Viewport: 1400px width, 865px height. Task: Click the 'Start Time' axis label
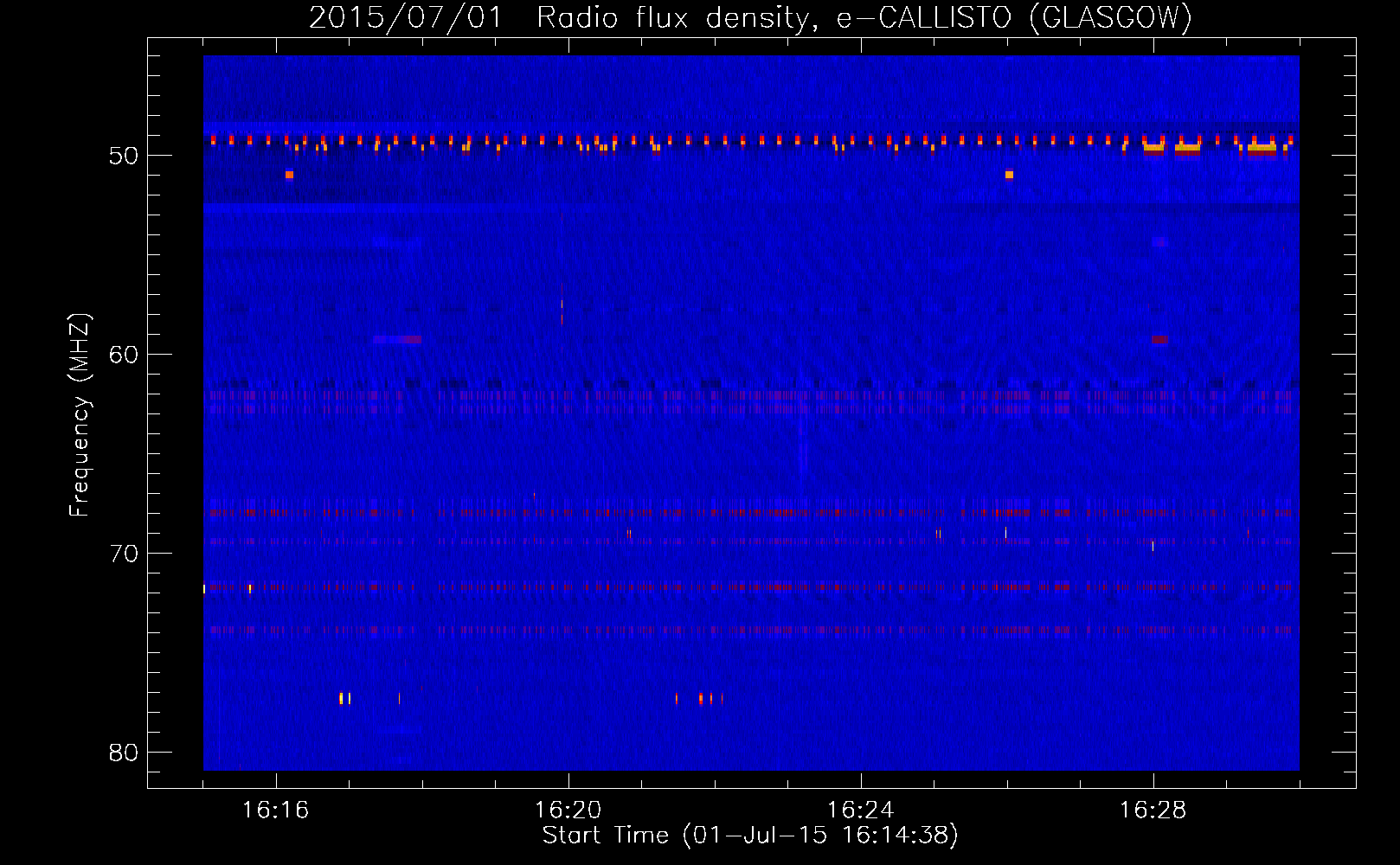[x=750, y=836]
